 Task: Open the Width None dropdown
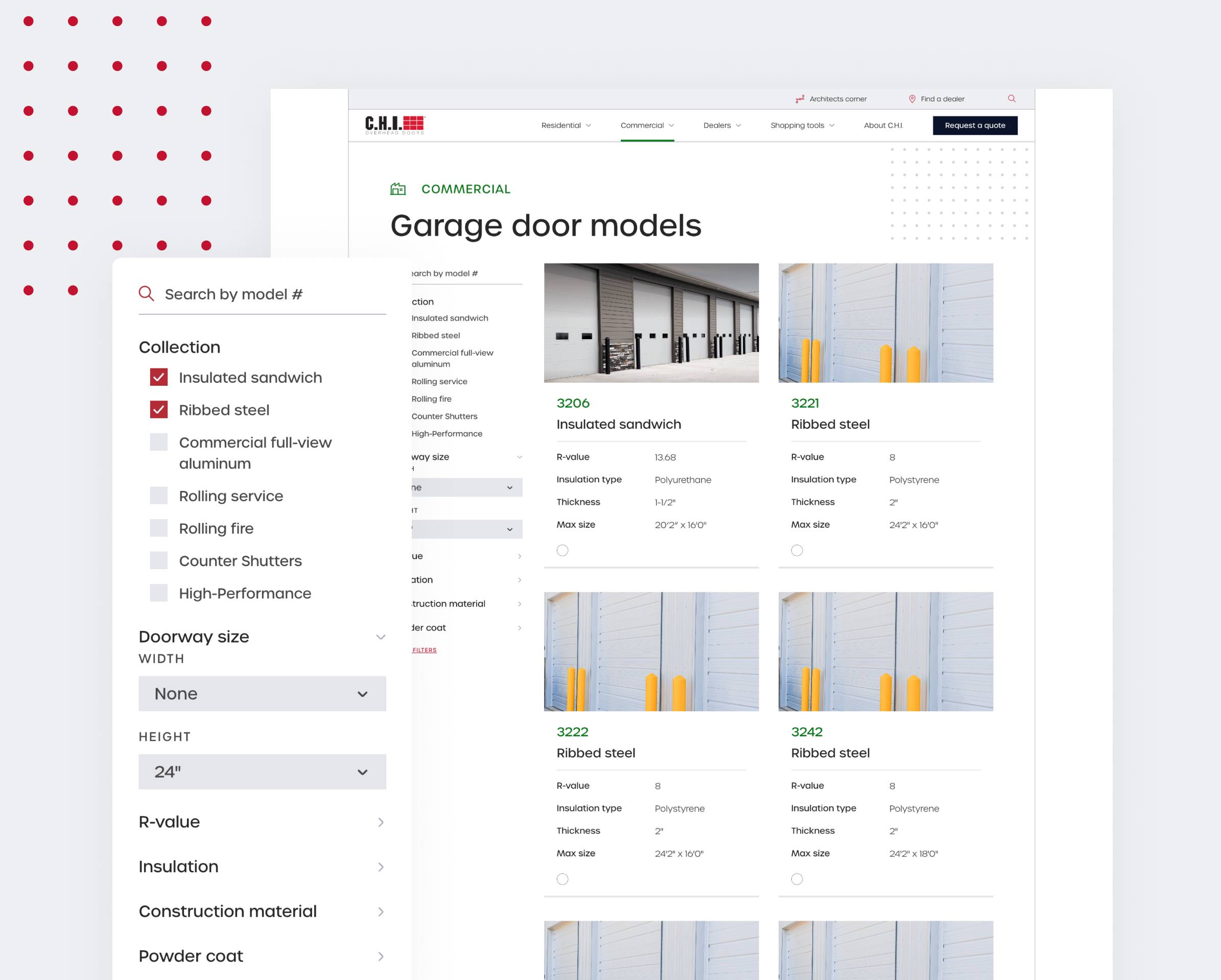click(x=262, y=693)
